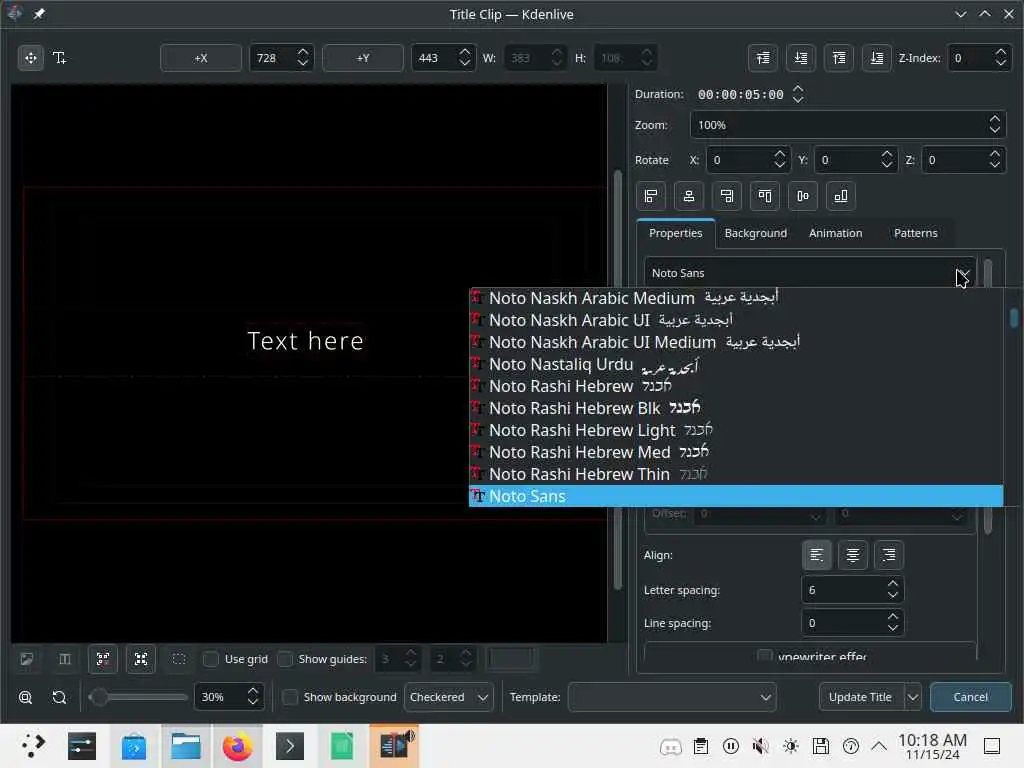Enable the Use grid checkbox
The width and height of the screenshot is (1024, 768).
tap(211, 659)
